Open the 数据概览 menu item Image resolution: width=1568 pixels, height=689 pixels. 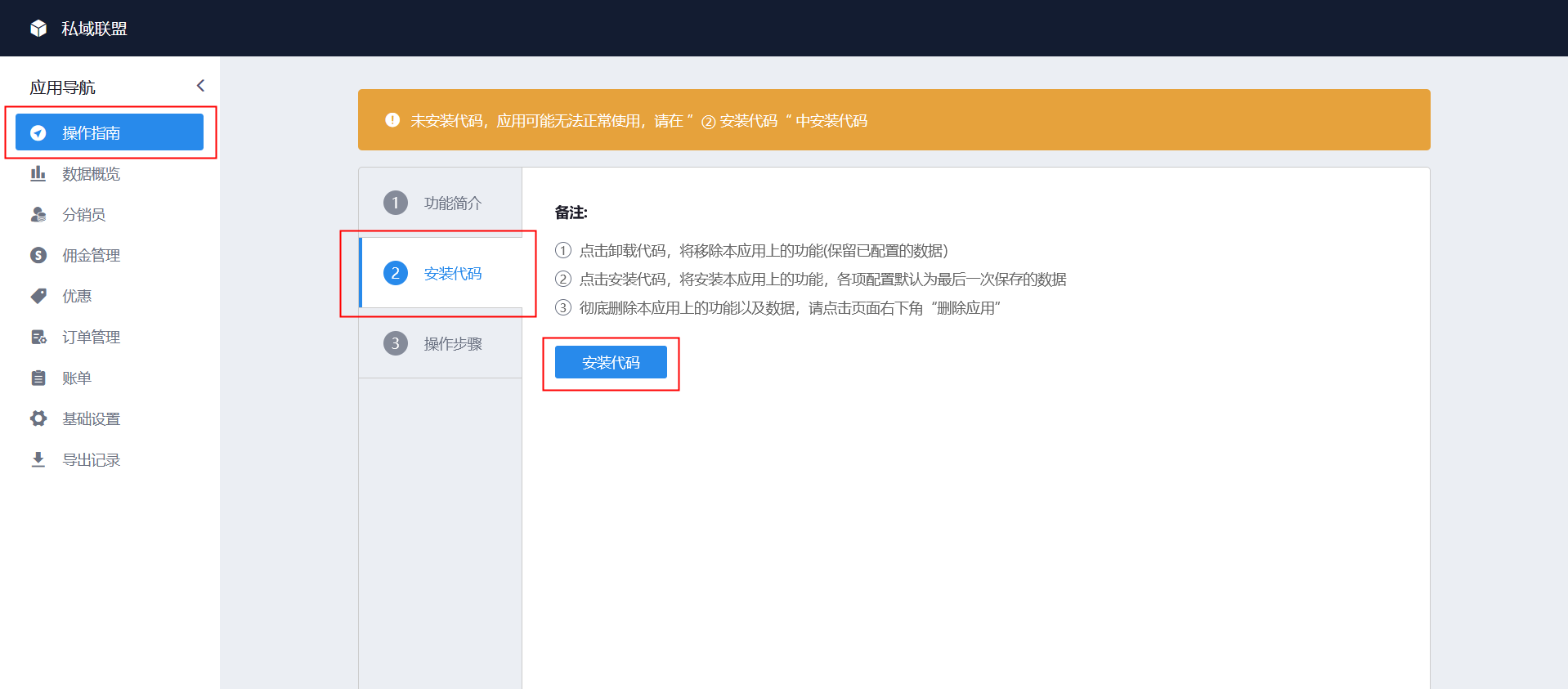coord(110,173)
